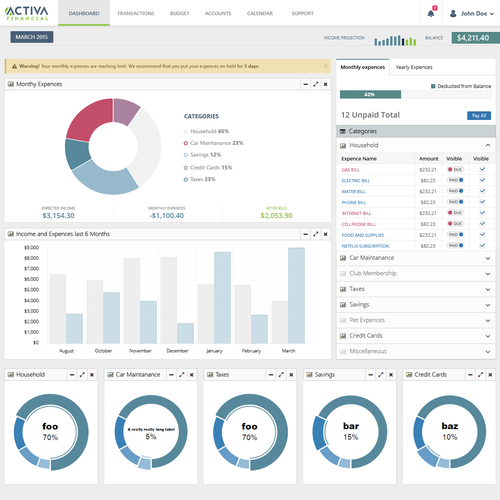This screenshot has height=500, width=500.
Task: Open the Transactions menu item
Action: 136,13
